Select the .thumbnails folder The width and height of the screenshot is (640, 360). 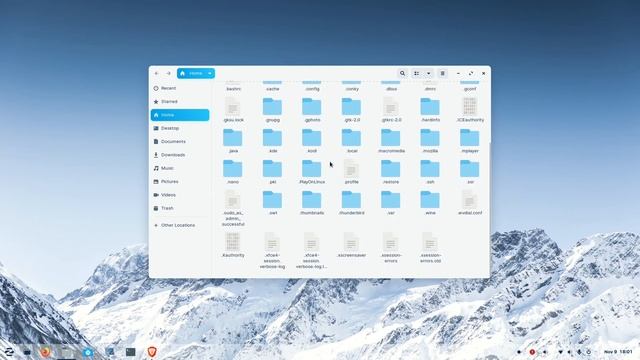point(311,200)
